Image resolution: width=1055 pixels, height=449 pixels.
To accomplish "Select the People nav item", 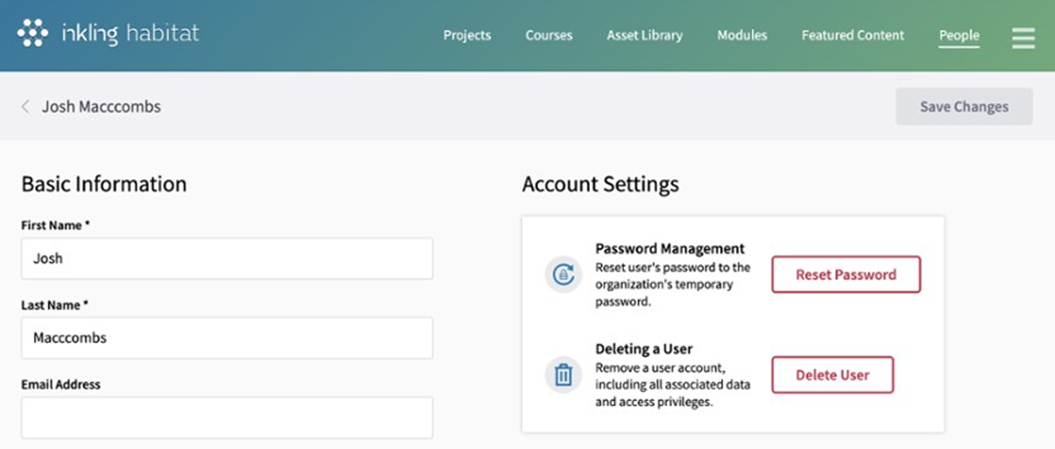I will (x=959, y=36).
